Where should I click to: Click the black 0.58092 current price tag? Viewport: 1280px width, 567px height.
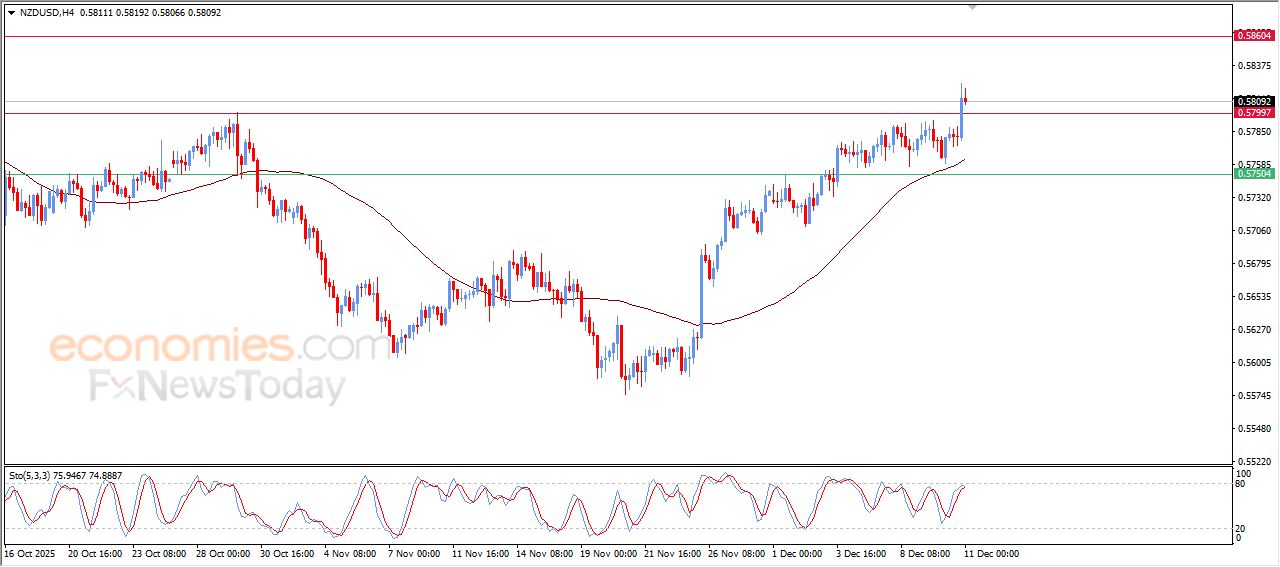pyautogui.click(x=1255, y=102)
